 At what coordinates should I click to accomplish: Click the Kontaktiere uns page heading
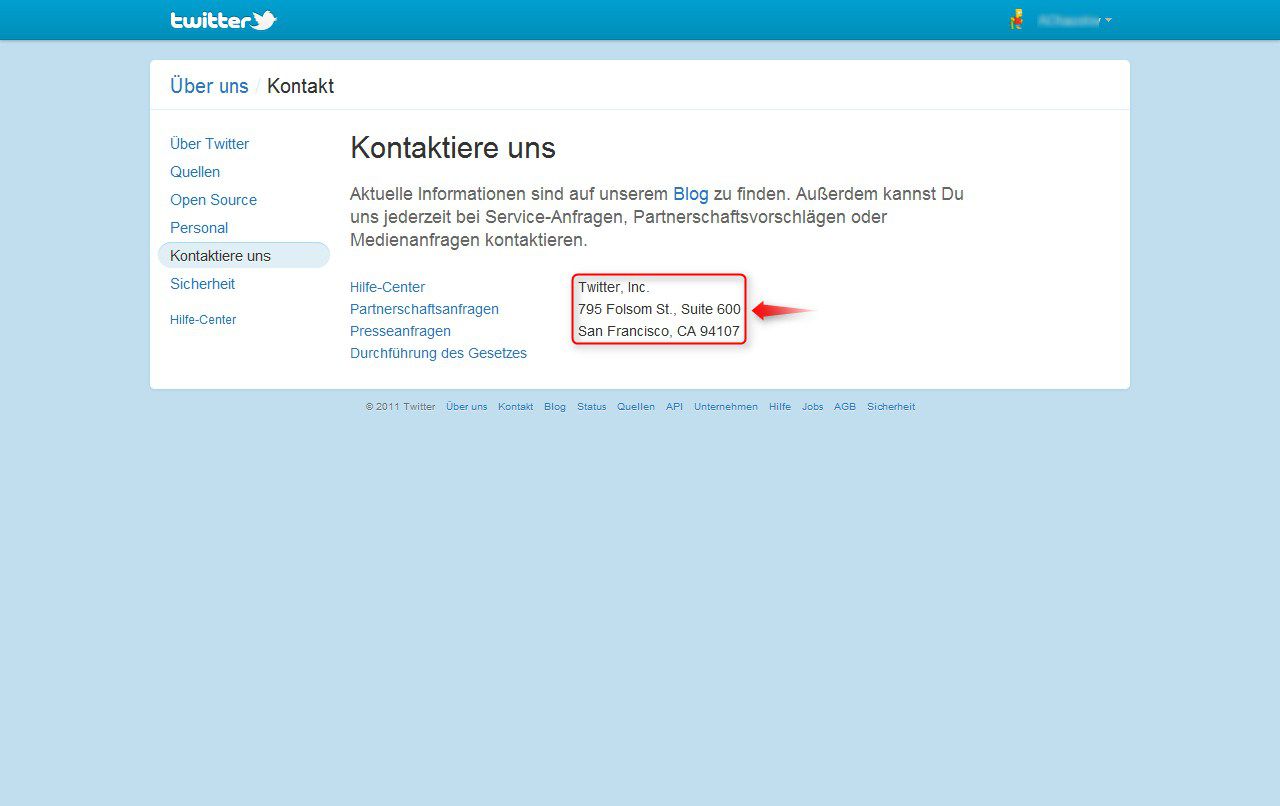(453, 148)
